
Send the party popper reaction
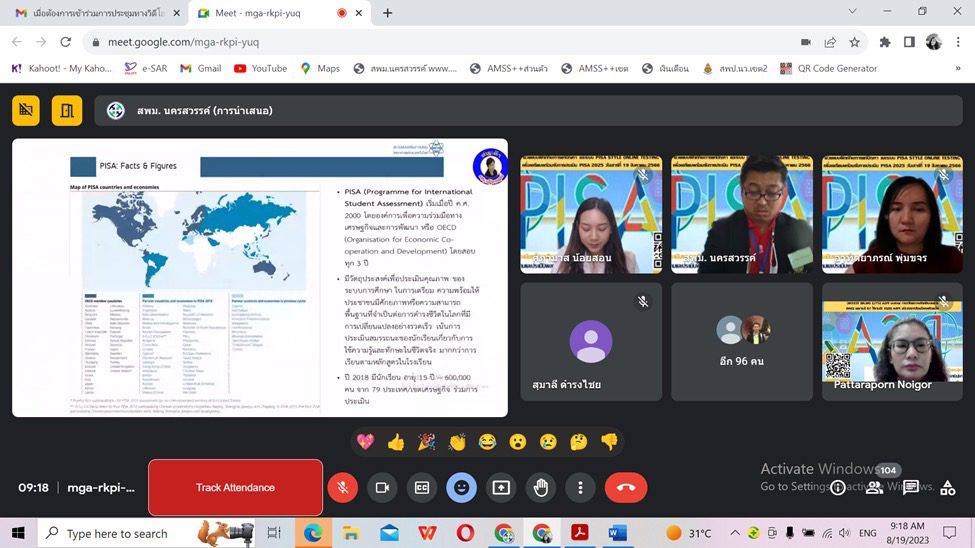click(427, 442)
